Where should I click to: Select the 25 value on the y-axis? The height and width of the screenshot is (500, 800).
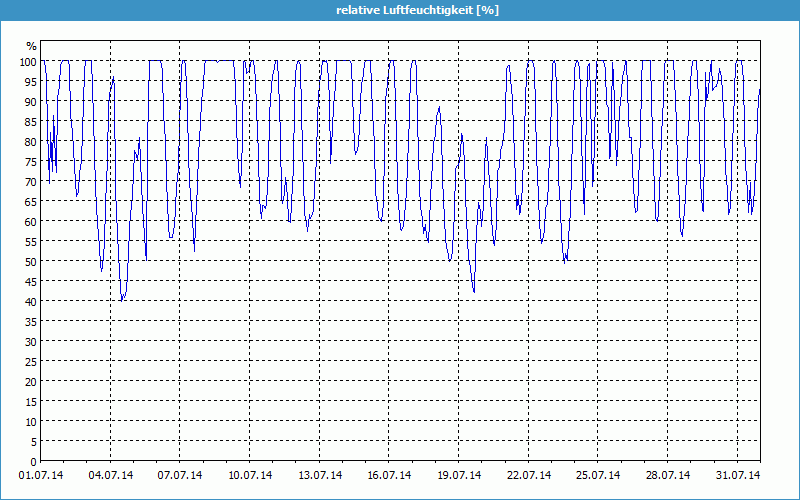(30, 361)
